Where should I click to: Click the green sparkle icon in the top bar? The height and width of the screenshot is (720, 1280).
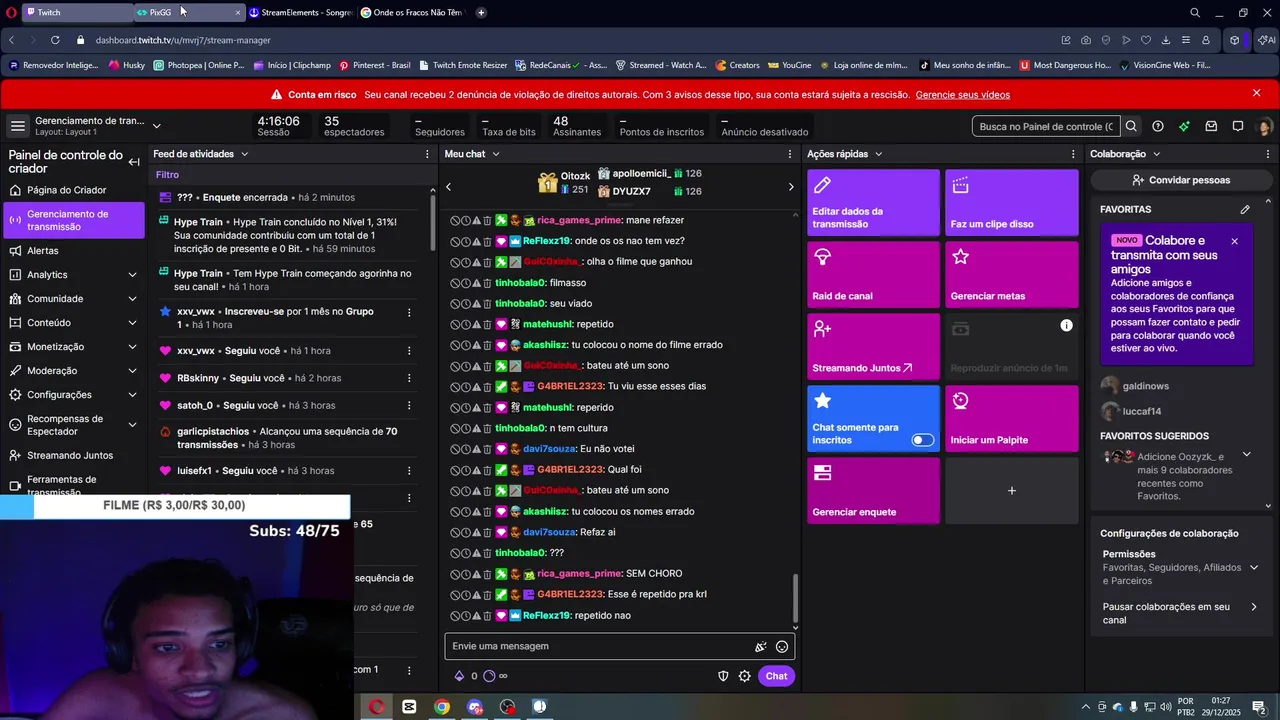click(x=1184, y=126)
